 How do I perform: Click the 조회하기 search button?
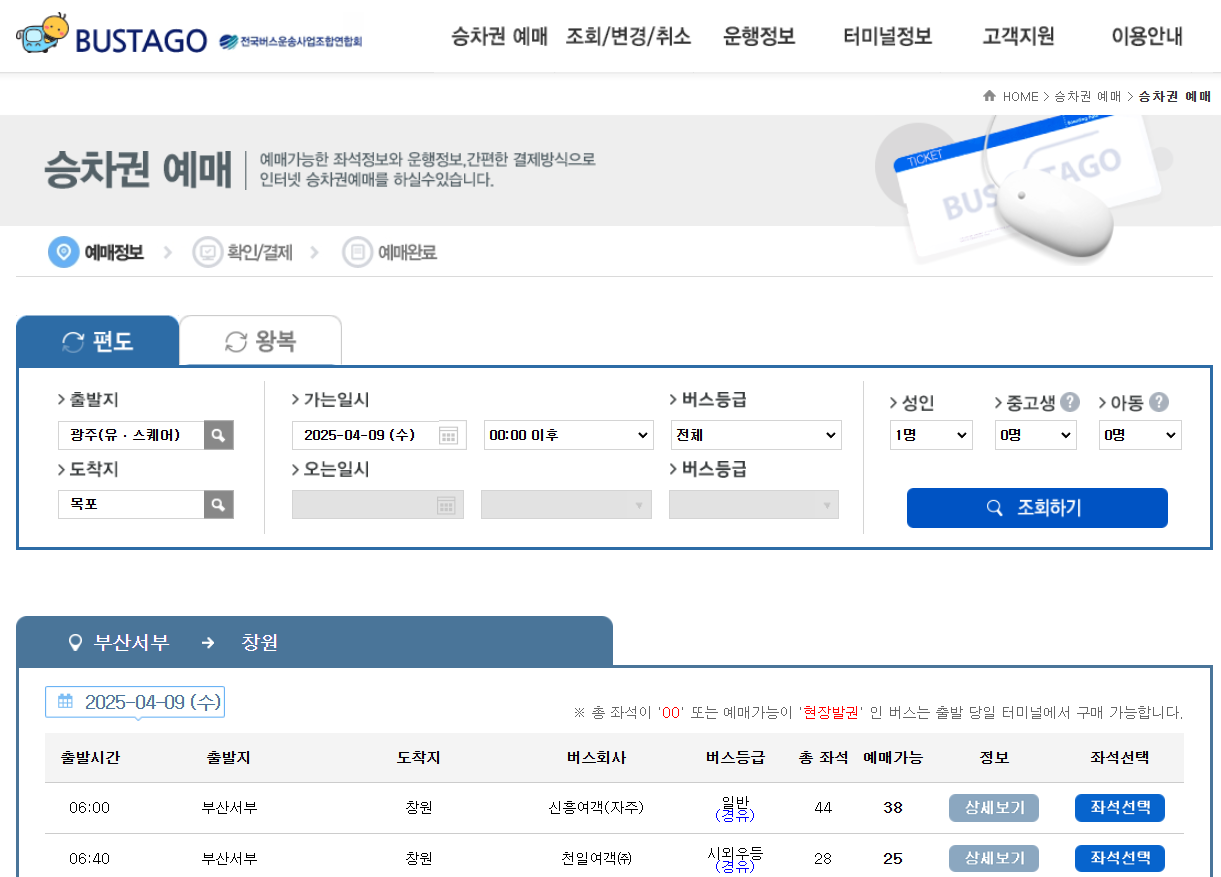click(1037, 508)
